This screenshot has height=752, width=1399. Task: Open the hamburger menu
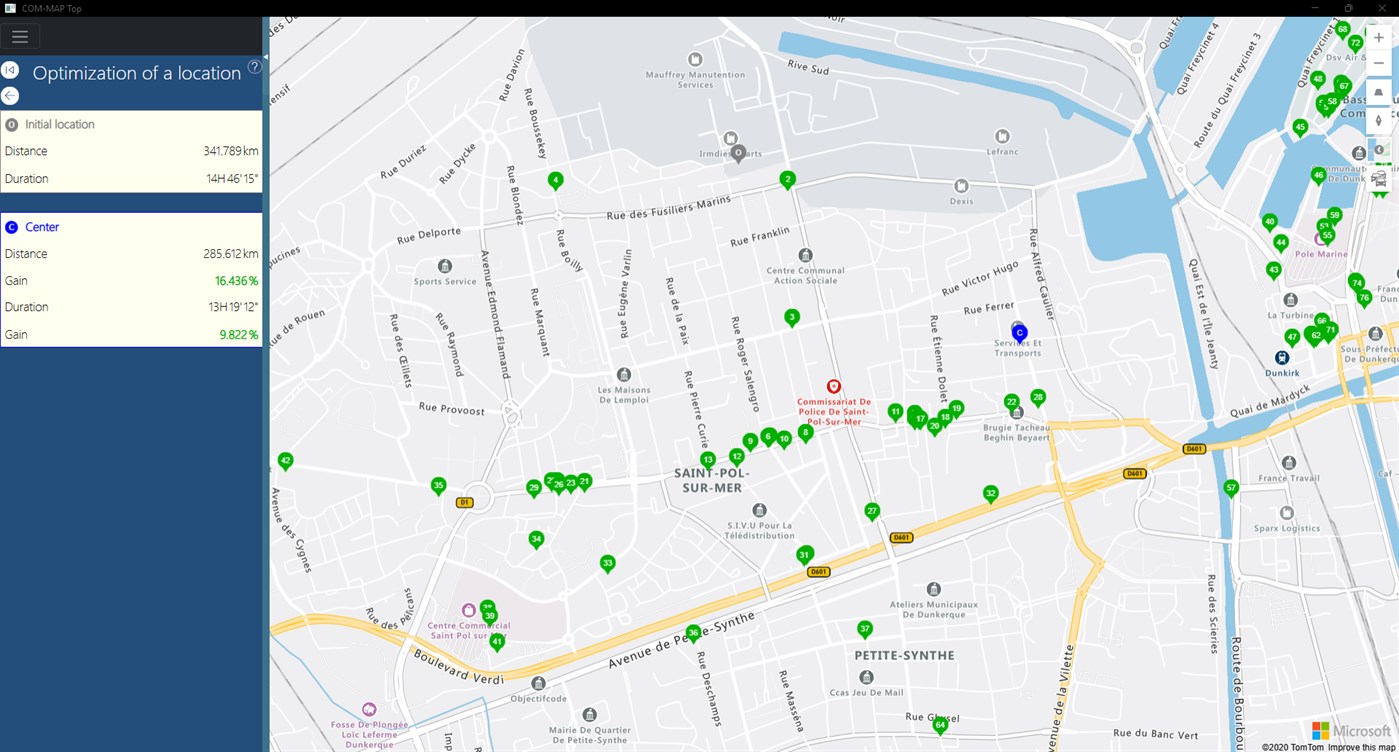20,36
